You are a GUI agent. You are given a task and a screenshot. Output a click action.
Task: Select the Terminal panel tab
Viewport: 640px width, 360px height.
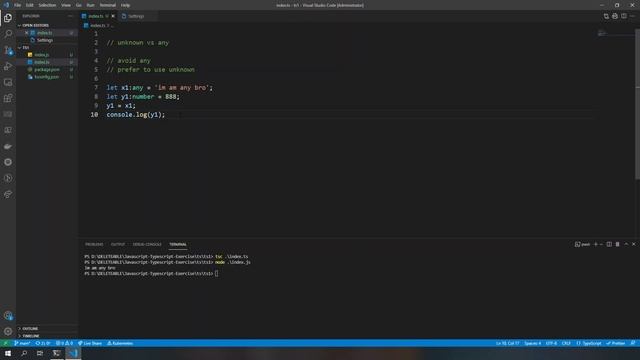[178, 244]
